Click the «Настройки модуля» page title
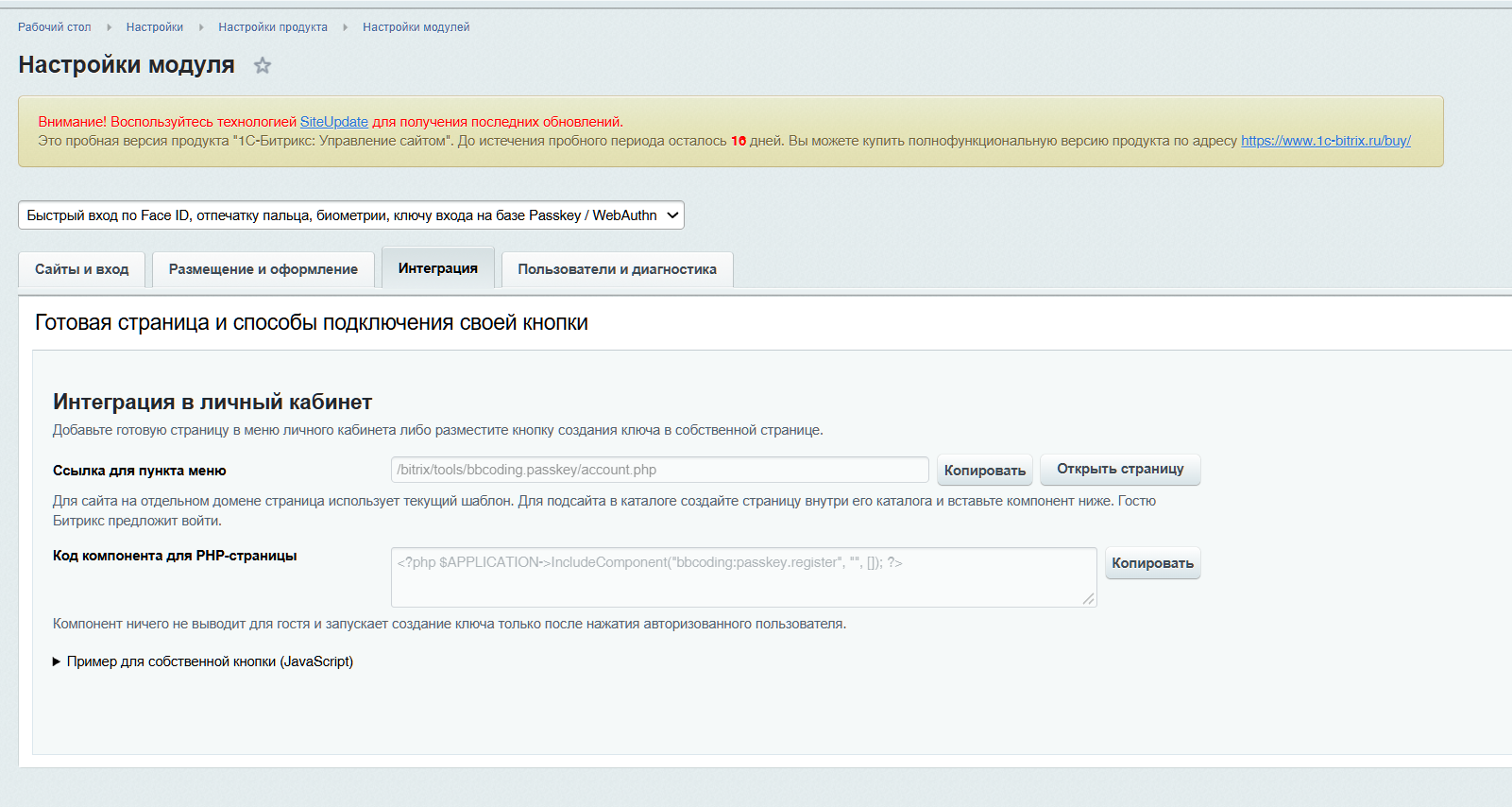 tap(127, 64)
